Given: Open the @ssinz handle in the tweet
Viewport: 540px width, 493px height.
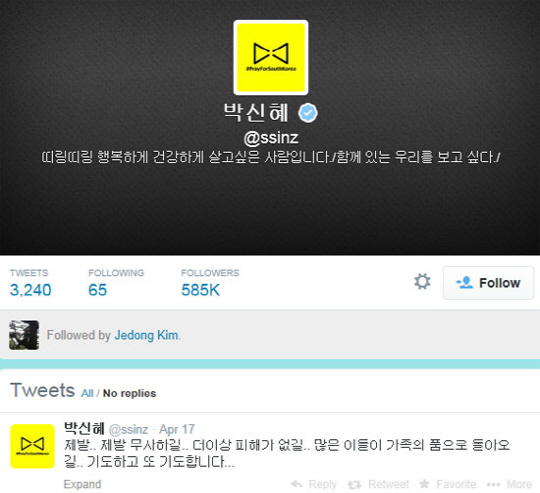Looking at the screenshot, I should [x=128, y=429].
